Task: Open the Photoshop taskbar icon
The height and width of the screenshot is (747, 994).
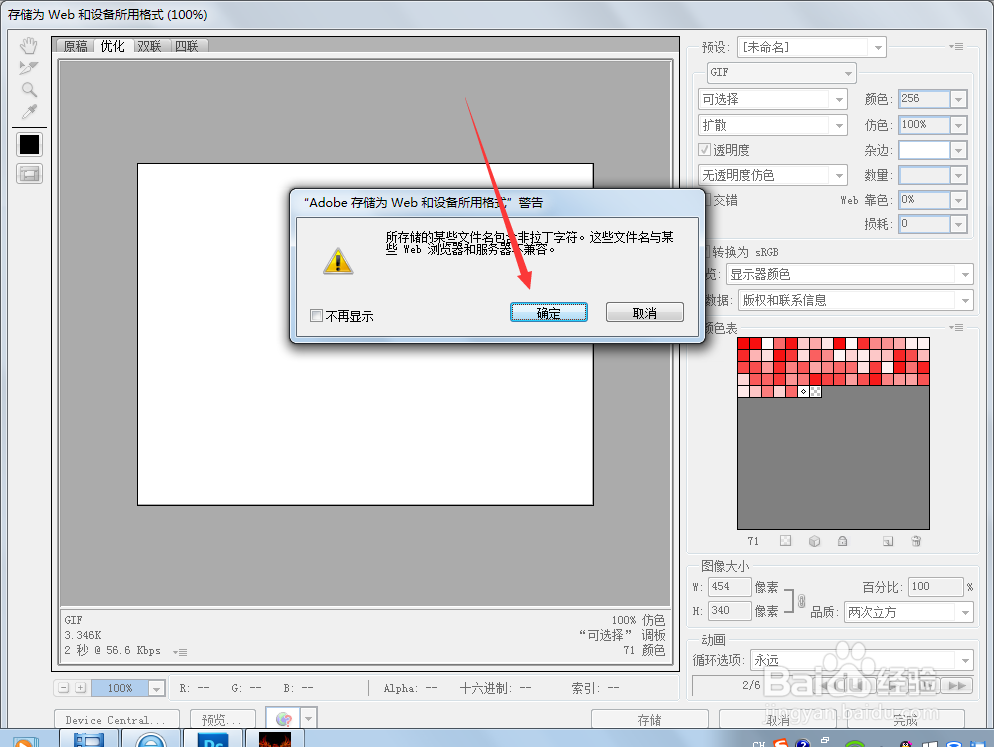Action: 213,739
